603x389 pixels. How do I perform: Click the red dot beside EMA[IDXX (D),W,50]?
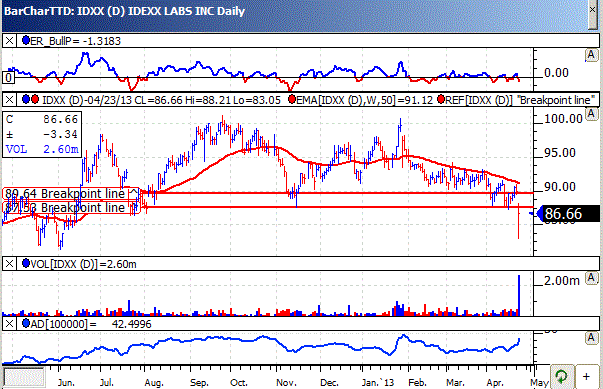[292, 100]
